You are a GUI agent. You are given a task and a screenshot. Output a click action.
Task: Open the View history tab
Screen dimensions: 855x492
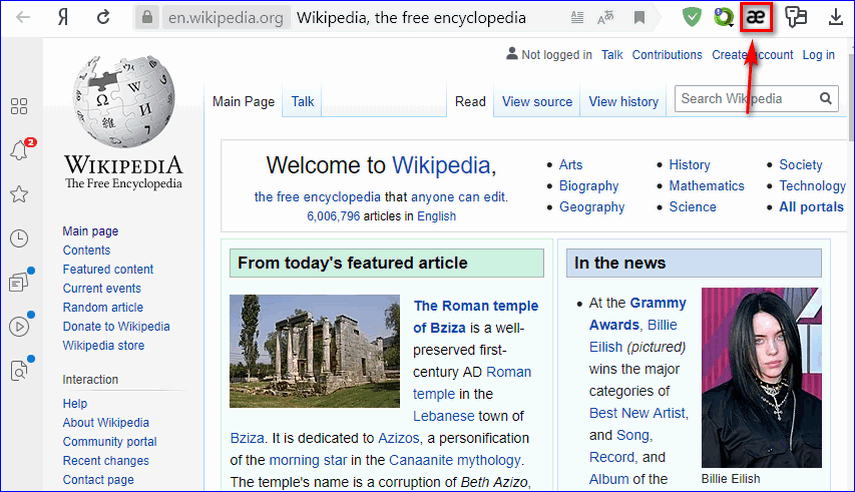coord(623,101)
